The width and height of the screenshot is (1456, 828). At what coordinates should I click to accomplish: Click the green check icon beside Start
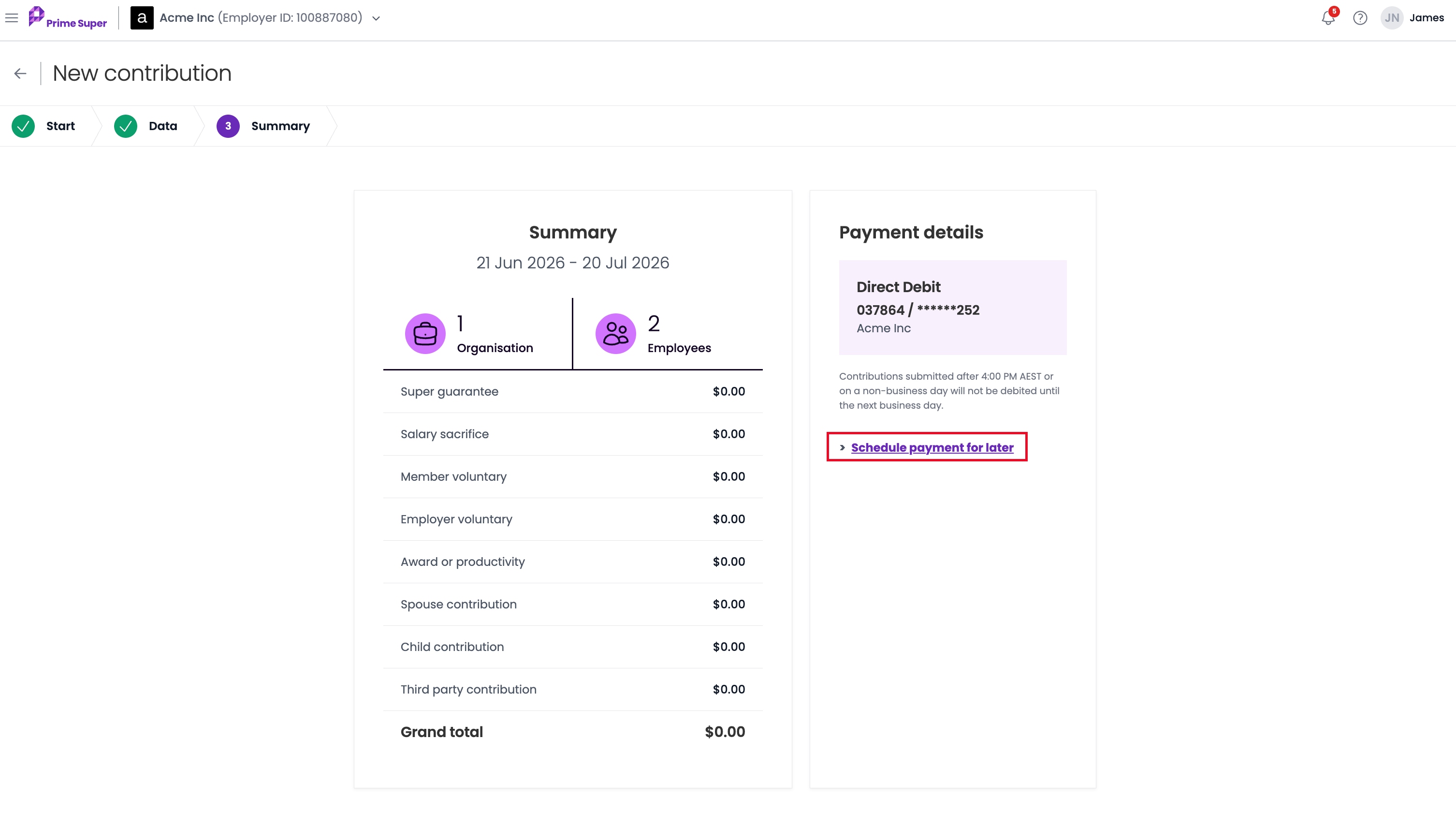pos(23,126)
